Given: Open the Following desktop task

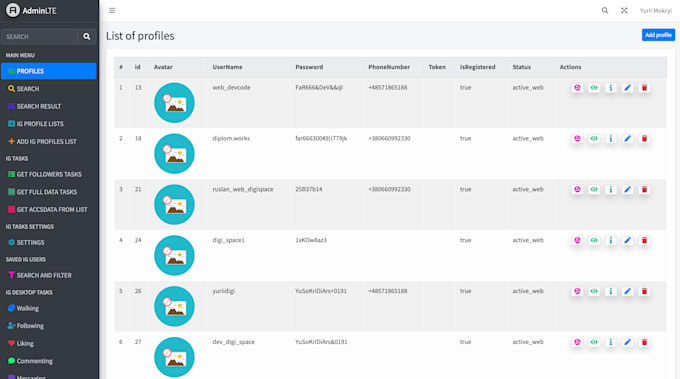Looking at the screenshot, I should [x=49, y=326].
